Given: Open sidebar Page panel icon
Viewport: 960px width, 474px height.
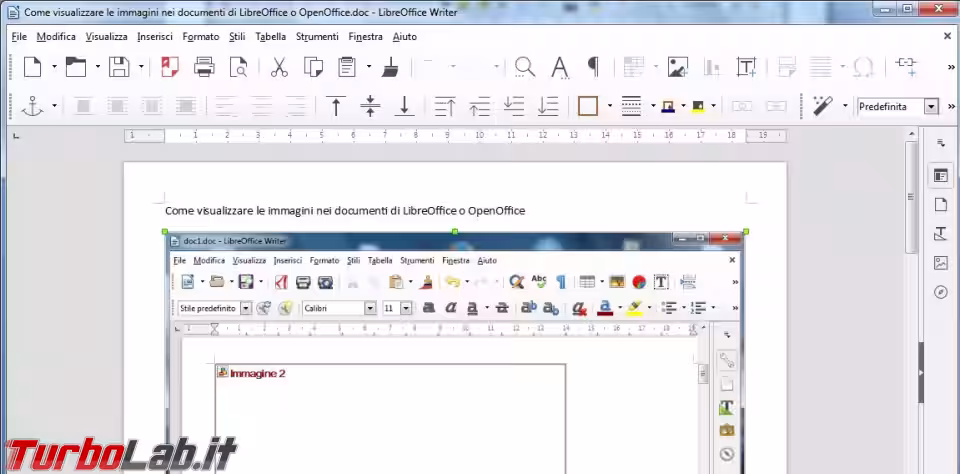Looking at the screenshot, I should (940, 205).
